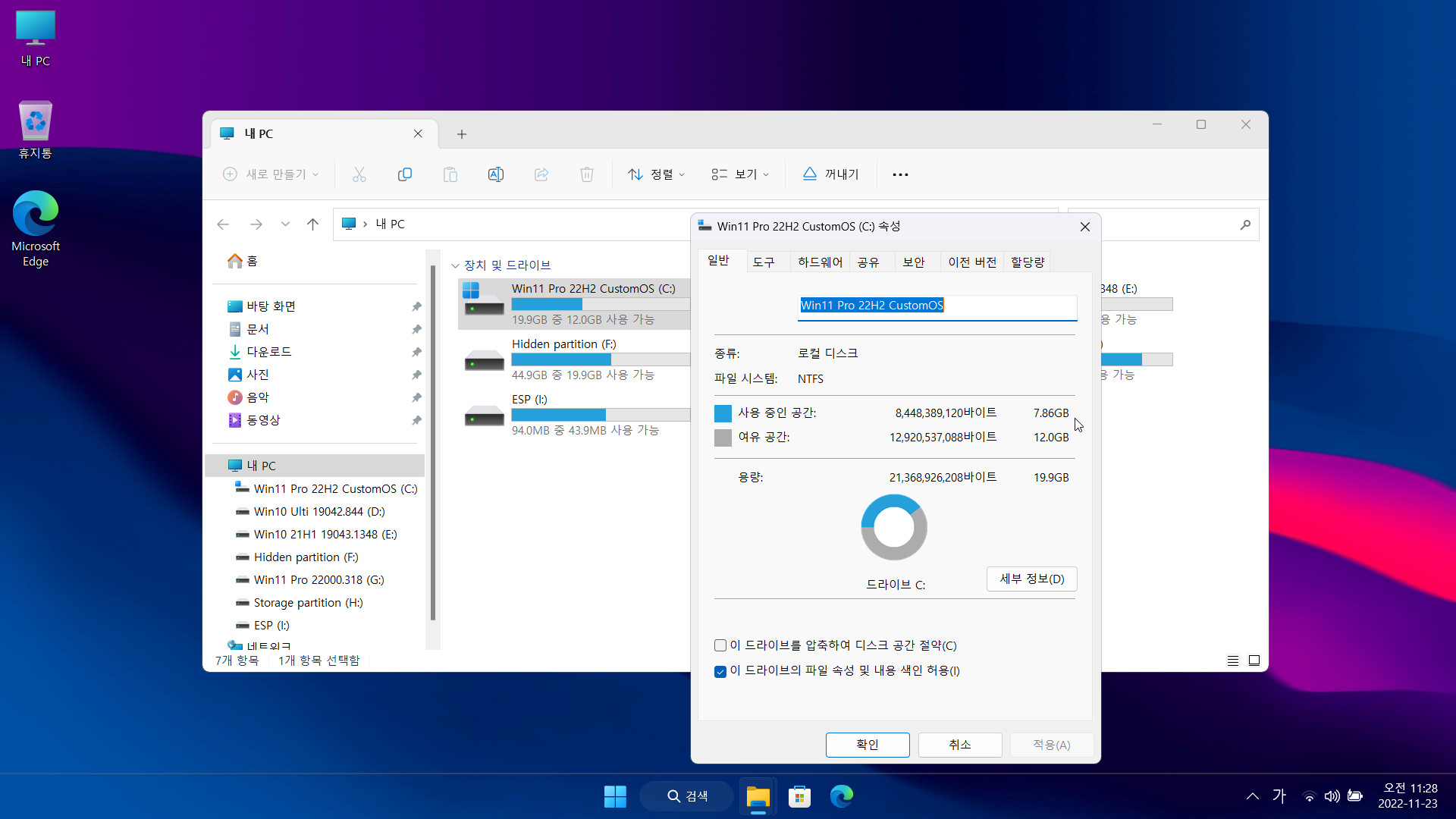Screen dimensions: 1456x819
Task: Click the Copy icon in Explorer toolbar
Action: click(x=405, y=174)
